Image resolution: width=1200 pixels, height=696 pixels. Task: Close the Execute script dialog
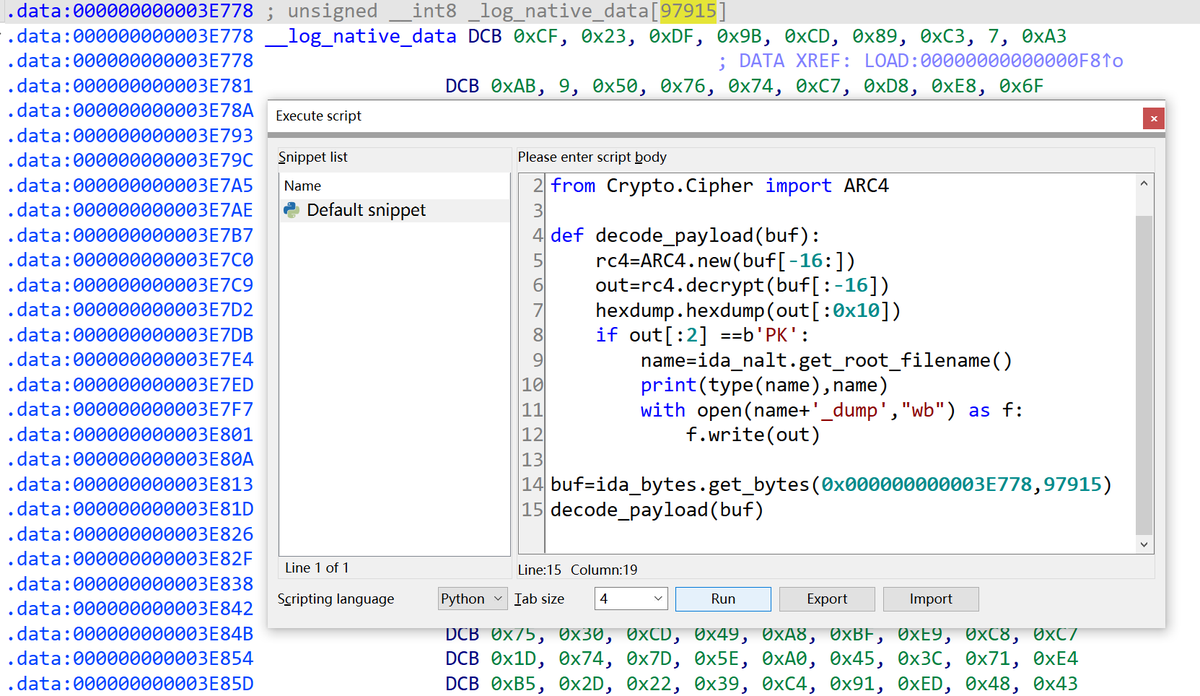click(1153, 118)
